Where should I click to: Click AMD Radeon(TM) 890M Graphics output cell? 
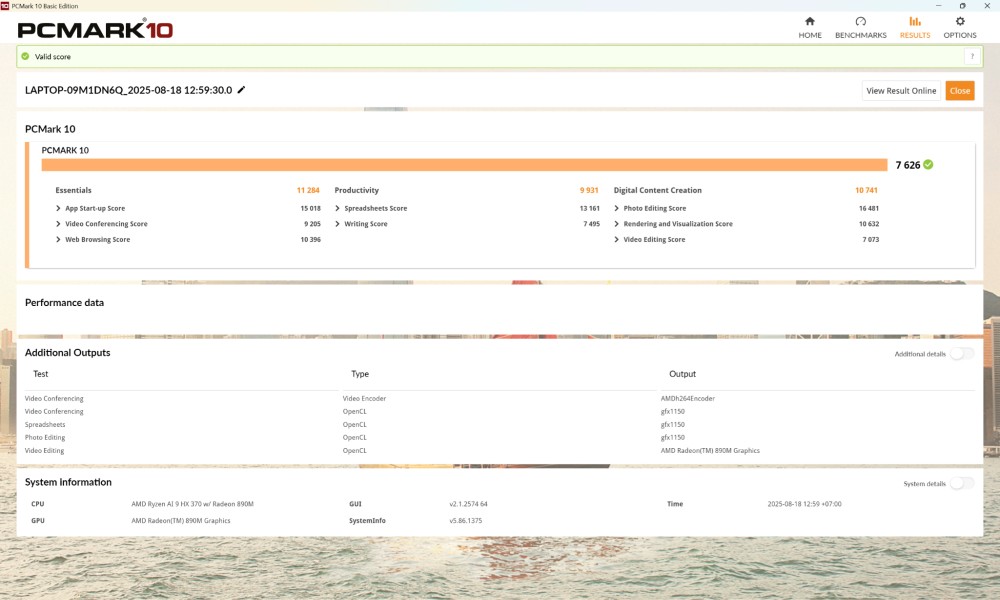coord(710,451)
